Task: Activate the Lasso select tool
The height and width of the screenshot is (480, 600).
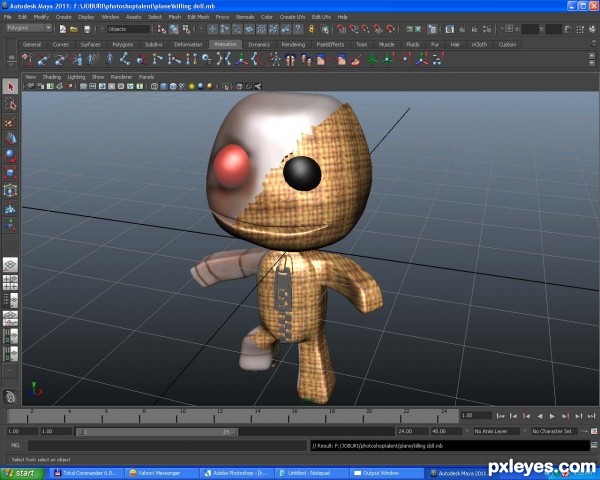Action: tap(10, 104)
